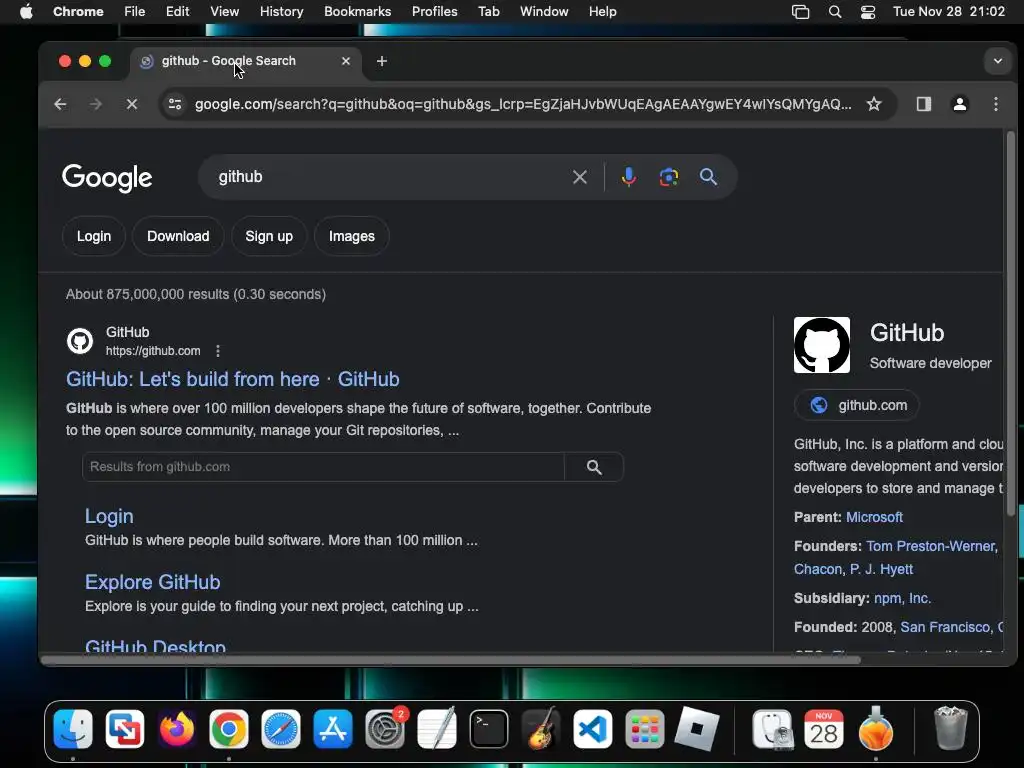Open P. J. Hyett founder link
The image size is (1024, 768).
coord(881,569)
